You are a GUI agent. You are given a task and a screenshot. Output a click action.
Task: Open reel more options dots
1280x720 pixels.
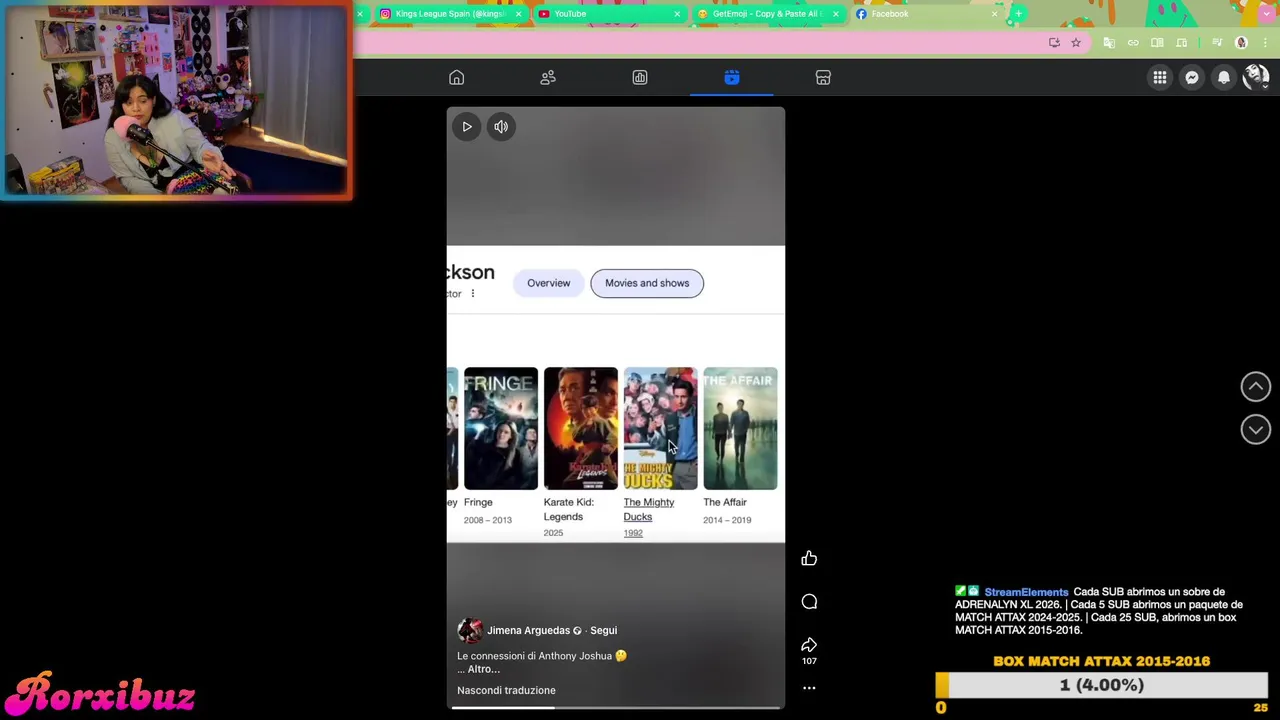tap(809, 688)
